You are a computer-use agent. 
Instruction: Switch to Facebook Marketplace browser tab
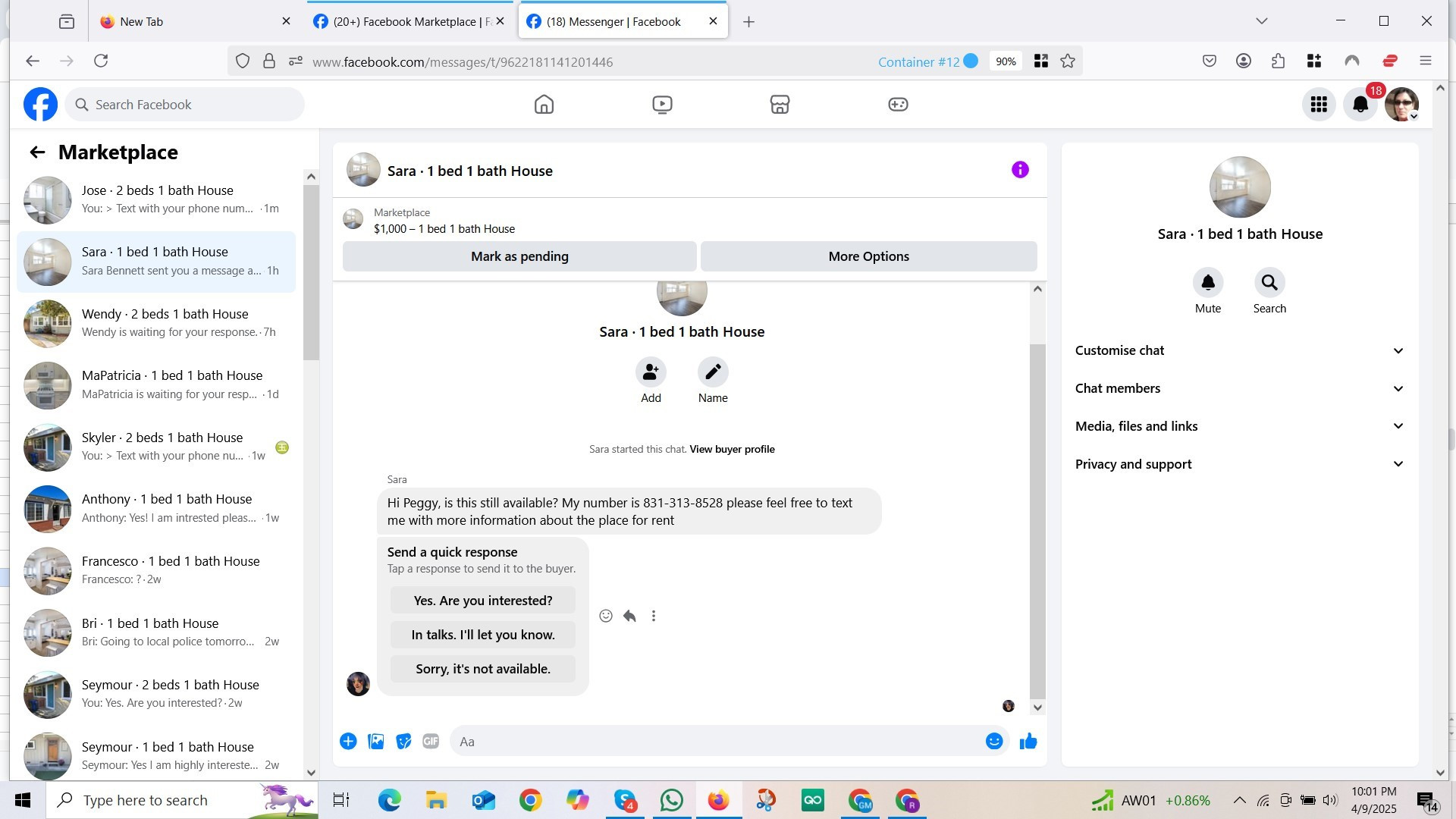pos(409,21)
